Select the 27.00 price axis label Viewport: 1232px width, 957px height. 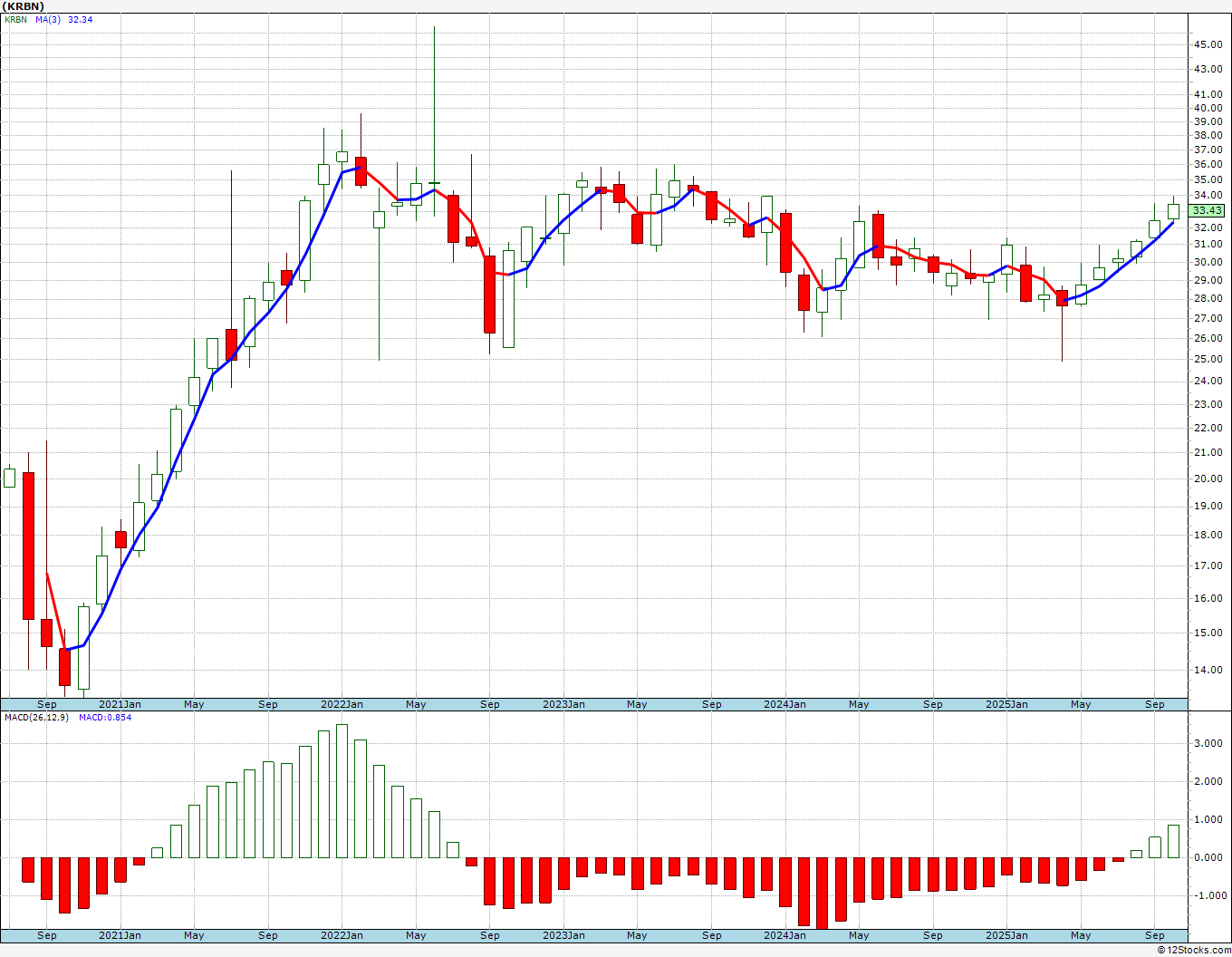(1208, 318)
